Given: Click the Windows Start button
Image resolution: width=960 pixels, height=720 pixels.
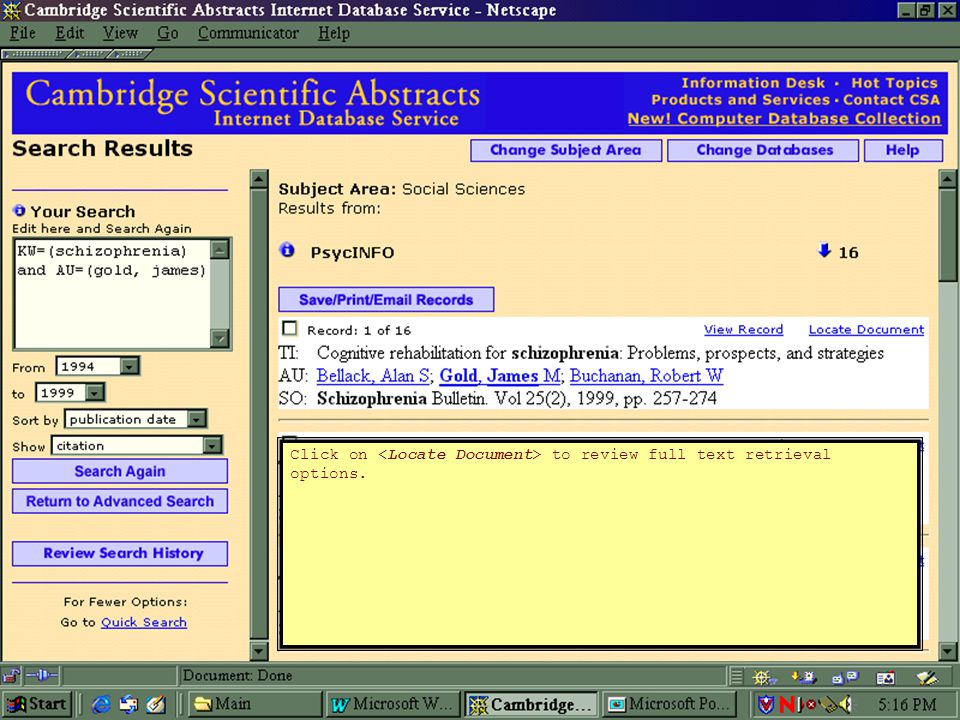Looking at the screenshot, I should pyautogui.click(x=37, y=705).
